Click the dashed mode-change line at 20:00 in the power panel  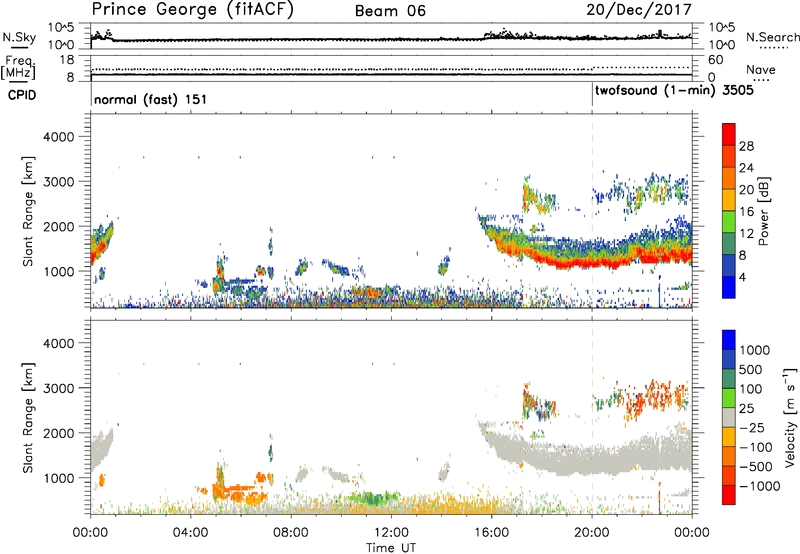coord(592,211)
